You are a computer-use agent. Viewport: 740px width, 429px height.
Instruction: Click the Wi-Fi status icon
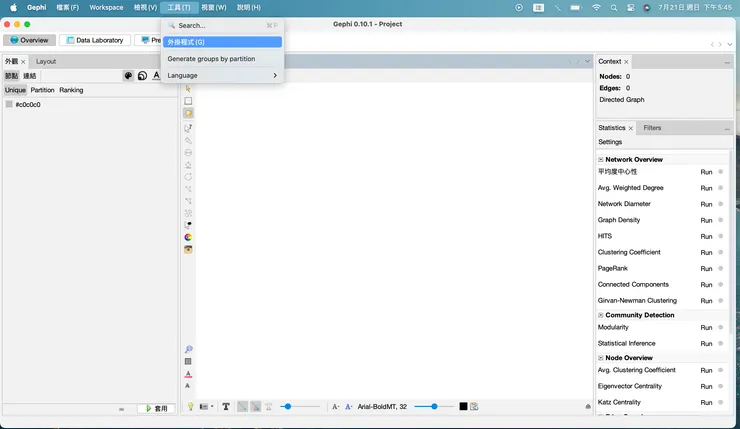[x=597, y=8]
